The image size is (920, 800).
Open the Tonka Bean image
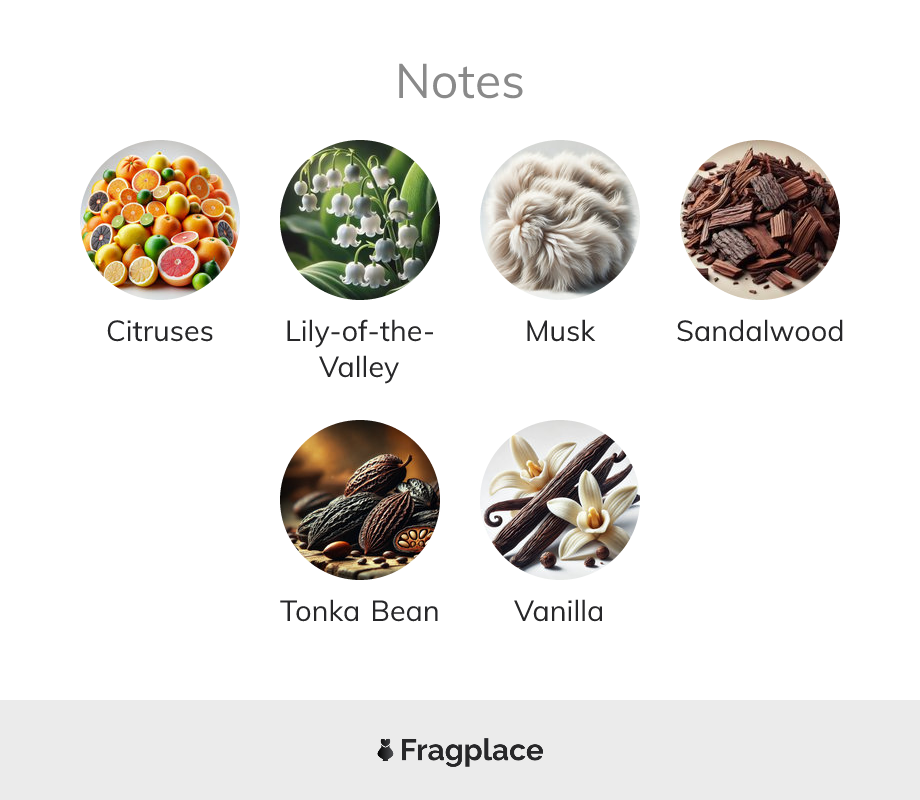tap(360, 499)
